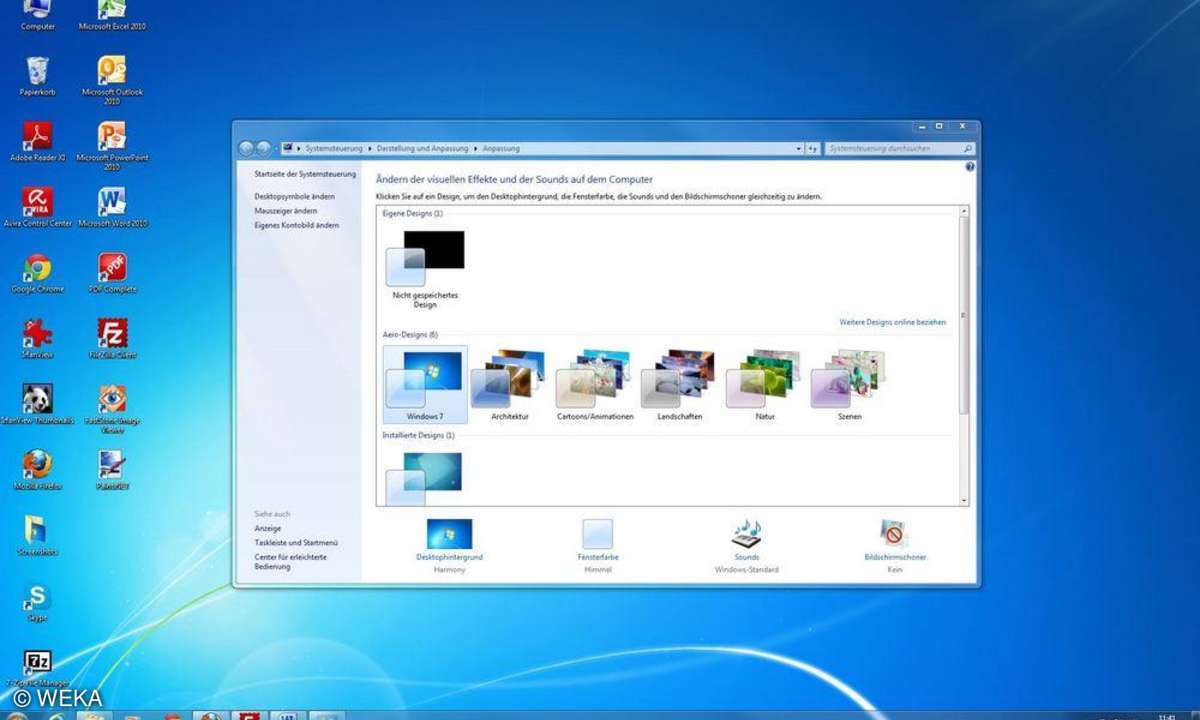The image size is (1200, 720).
Task: Select the theme under Installierte Designs
Action: [x=425, y=477]
